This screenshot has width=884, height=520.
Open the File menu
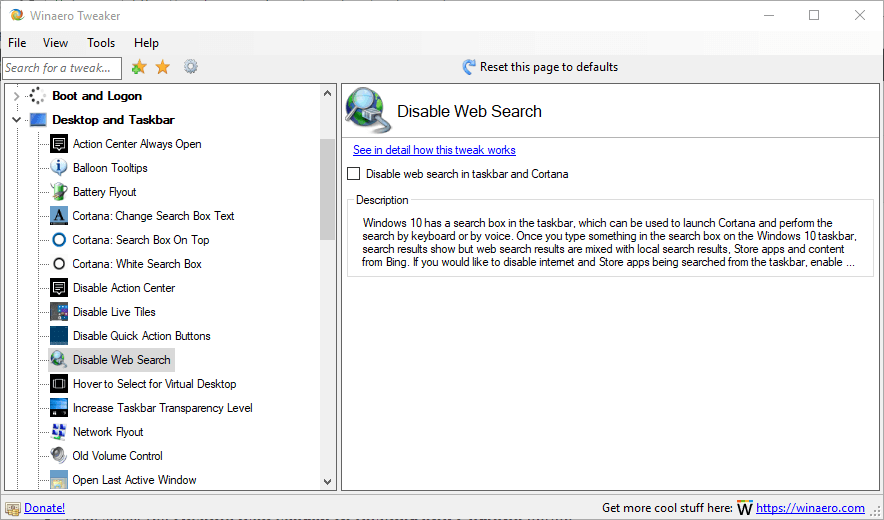[17, 43]
